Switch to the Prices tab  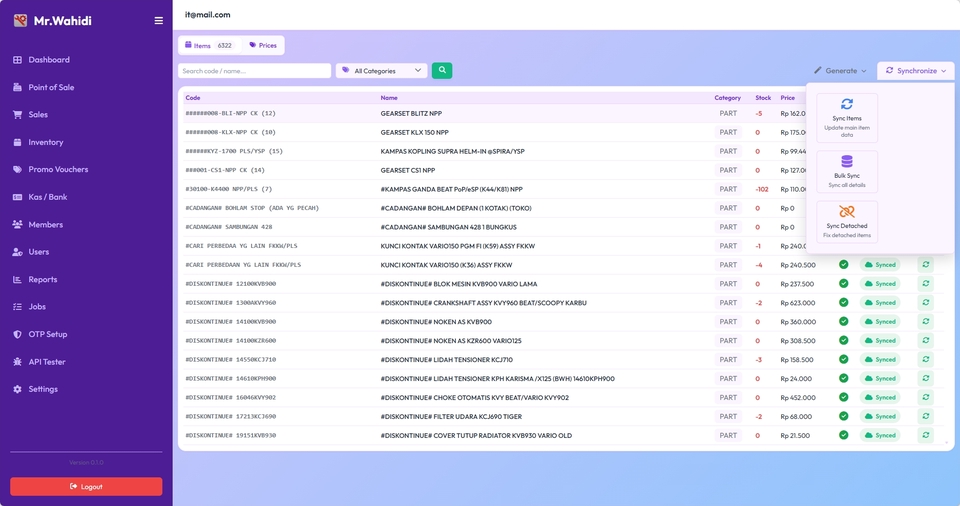(263, 45)
